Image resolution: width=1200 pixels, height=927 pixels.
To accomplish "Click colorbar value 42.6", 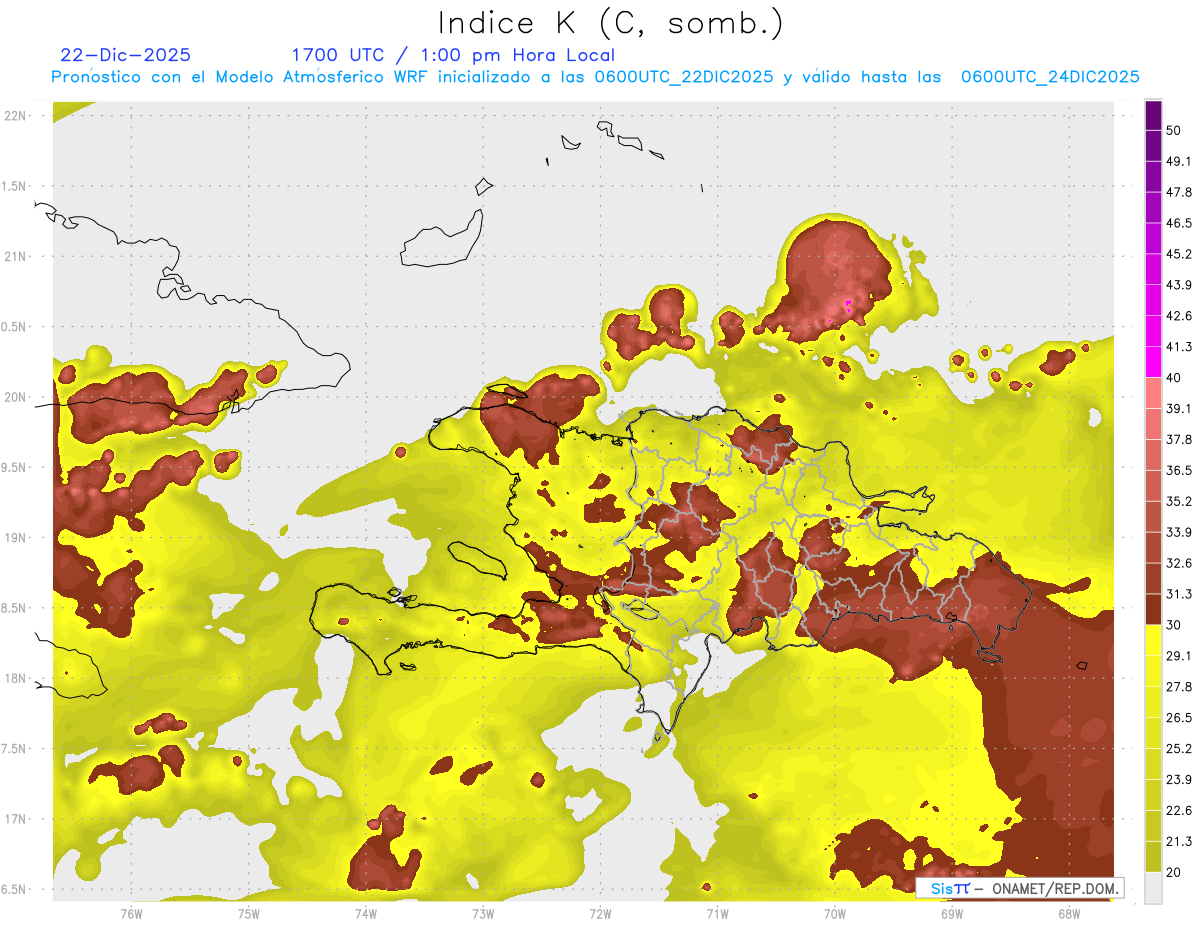I will [1179, 316].
